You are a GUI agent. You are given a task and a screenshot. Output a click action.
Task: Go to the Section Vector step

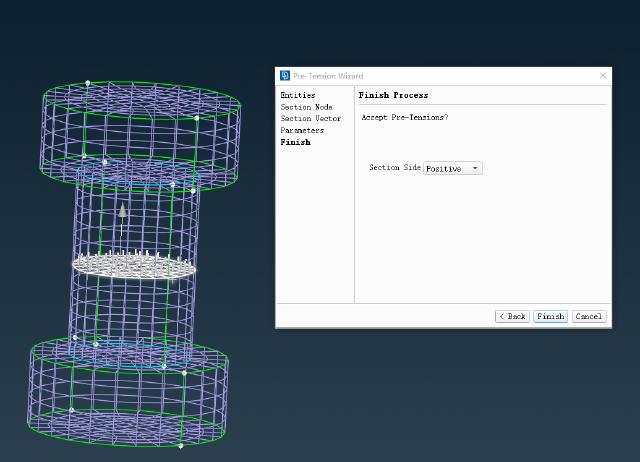310,118
